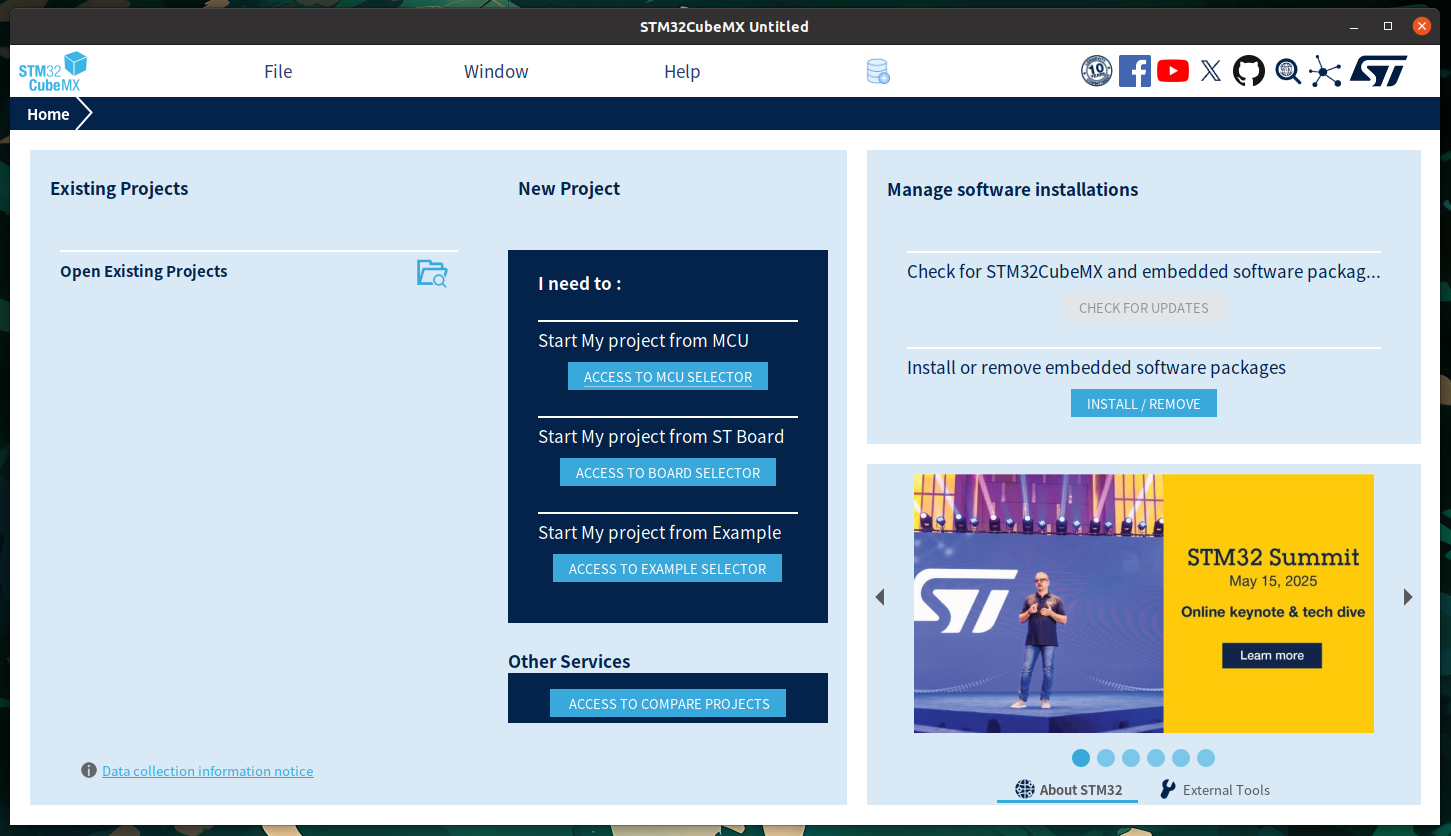The height and width of the screenshot is (836, 1451).
Task: Click 'Start My project from MCU' text
Action: pyautogui.click(x=643, y=340)
